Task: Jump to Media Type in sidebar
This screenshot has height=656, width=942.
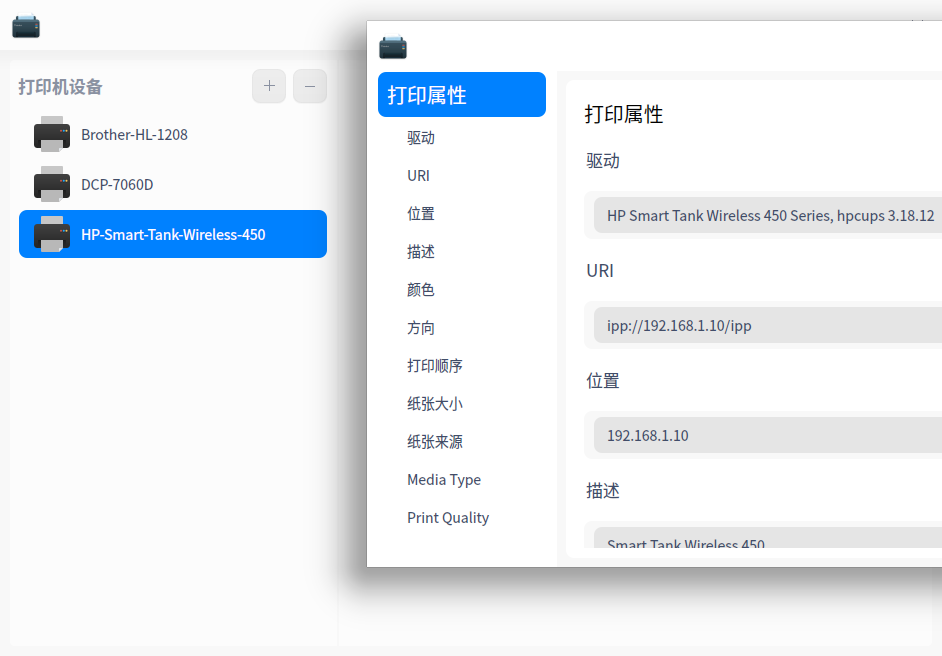Action: (x=444, y=479)
